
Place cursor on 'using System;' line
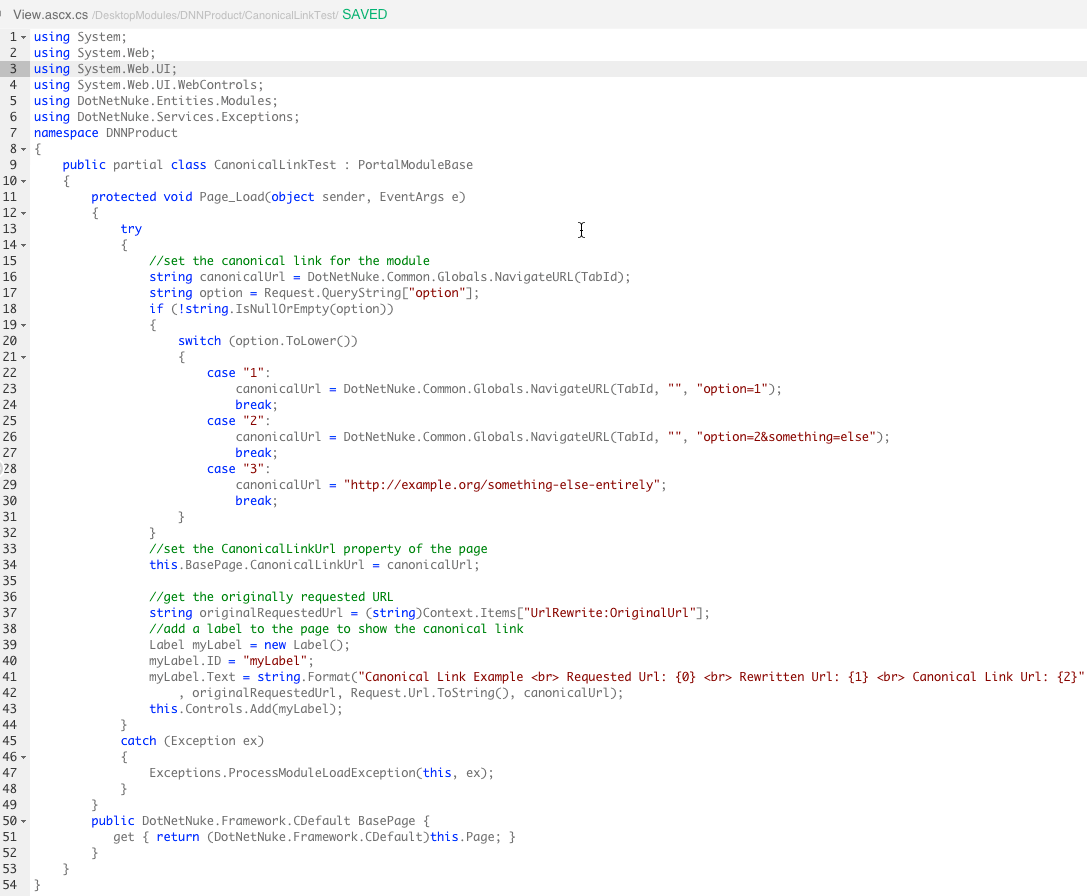pyautogui.click(x=80, y=37)
